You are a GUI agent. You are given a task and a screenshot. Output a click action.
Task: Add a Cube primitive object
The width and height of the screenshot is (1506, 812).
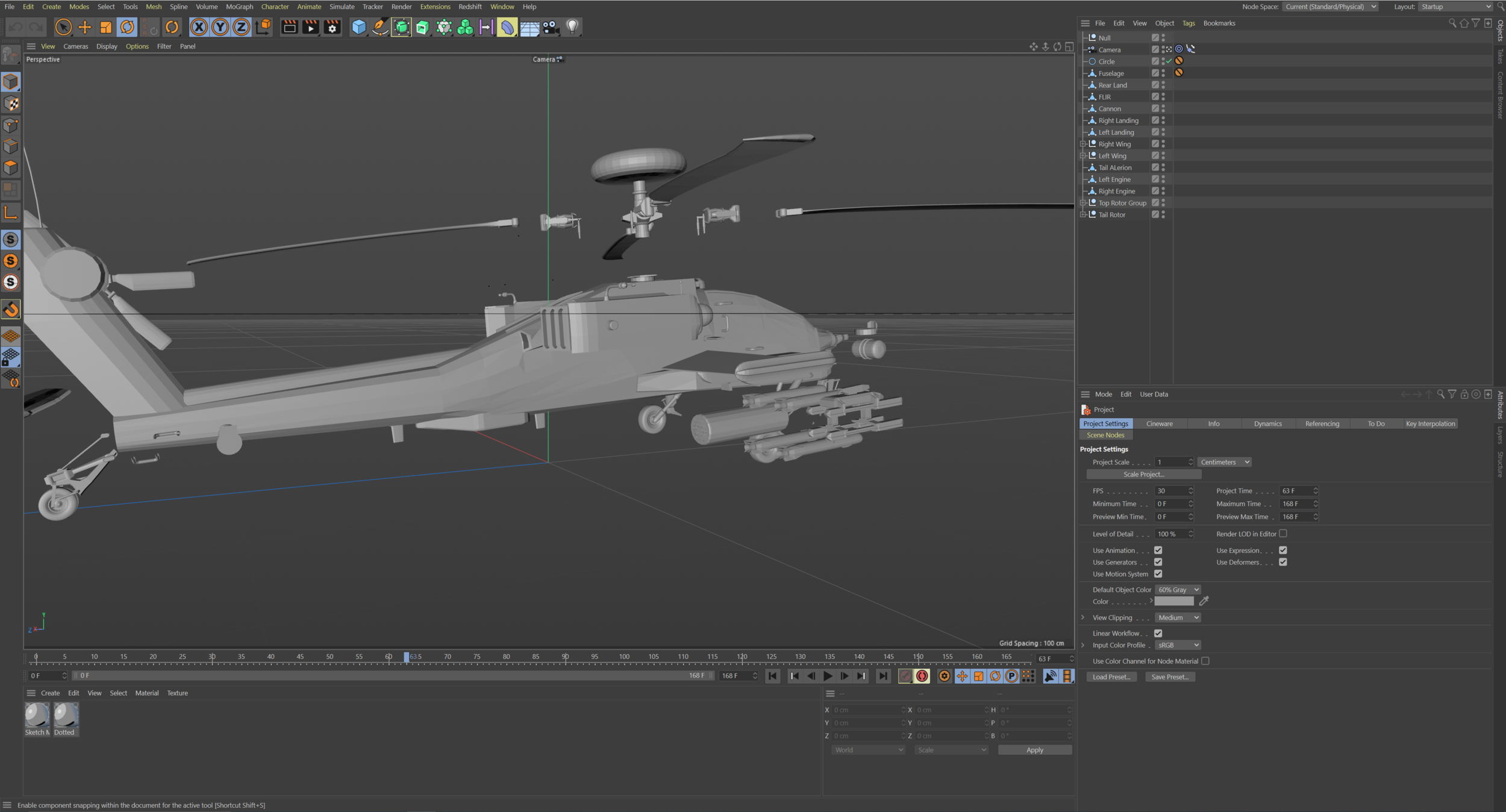click(x=359, y=27)
